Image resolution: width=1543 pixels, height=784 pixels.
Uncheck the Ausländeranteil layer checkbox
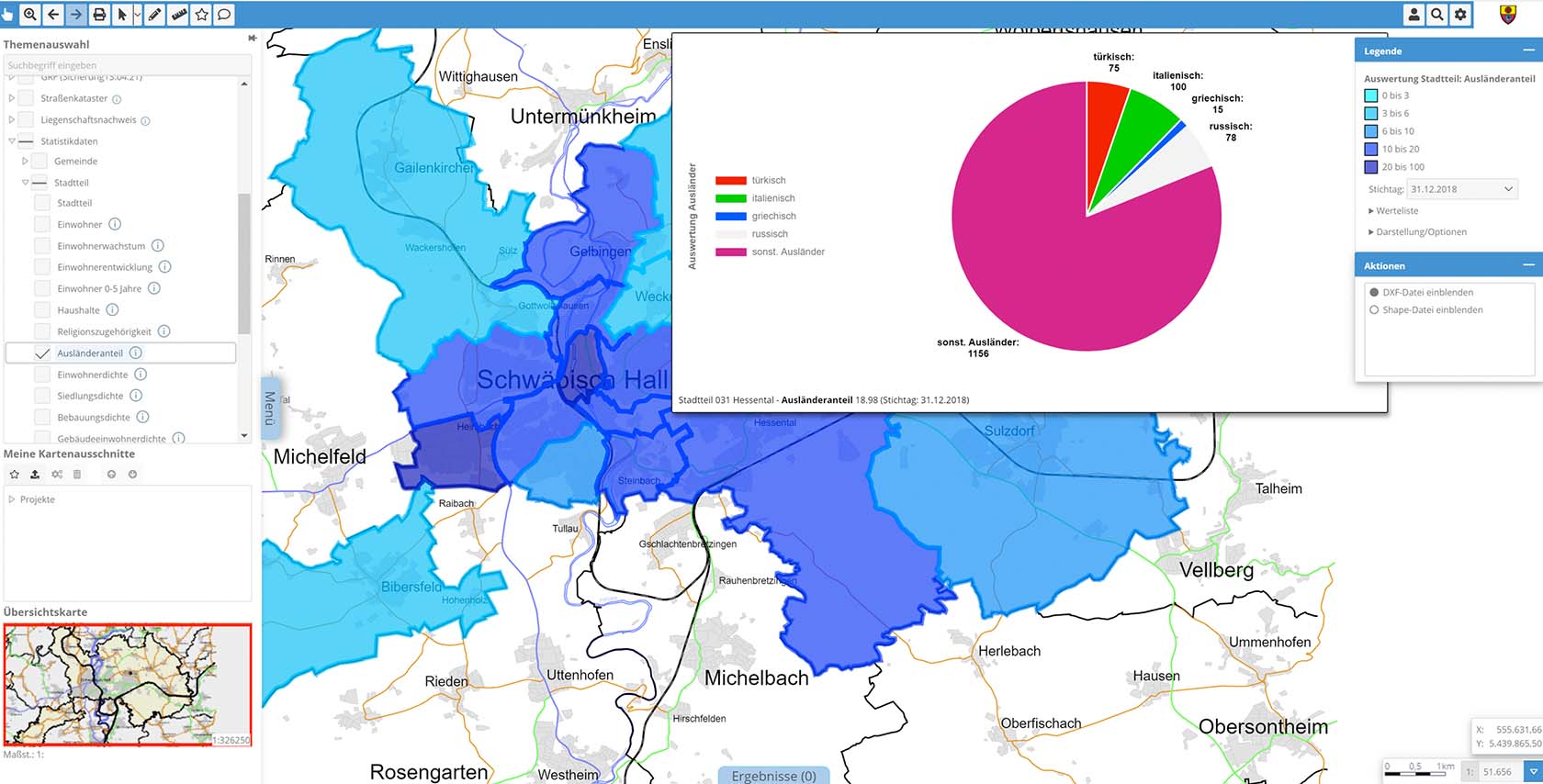click(x=42, y=353)
